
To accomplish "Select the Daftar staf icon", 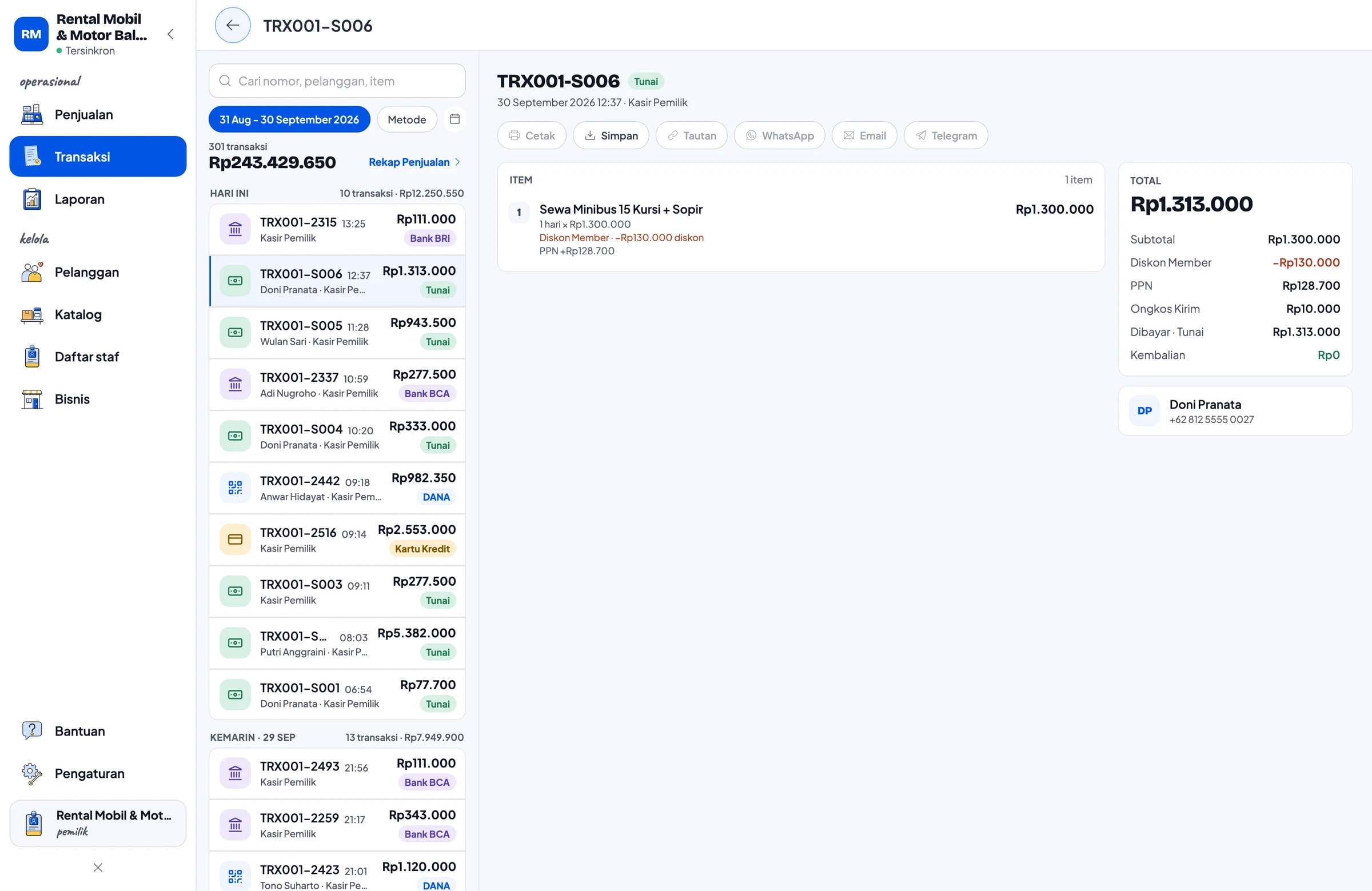I will coord(32,357).
